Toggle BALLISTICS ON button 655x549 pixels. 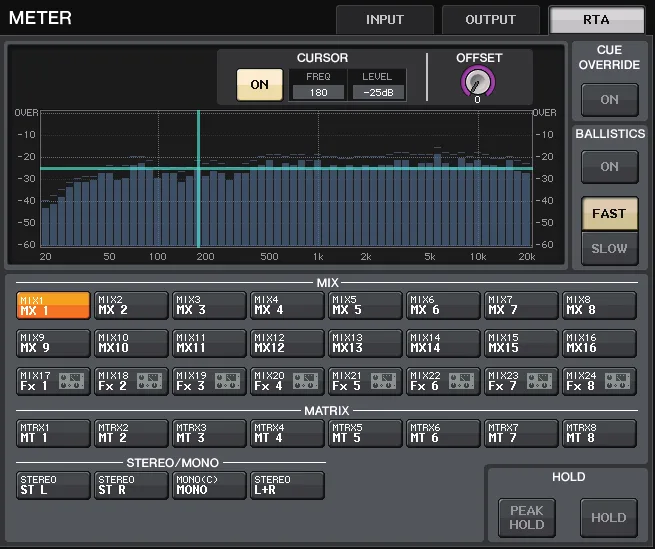[x=609, y=167]
